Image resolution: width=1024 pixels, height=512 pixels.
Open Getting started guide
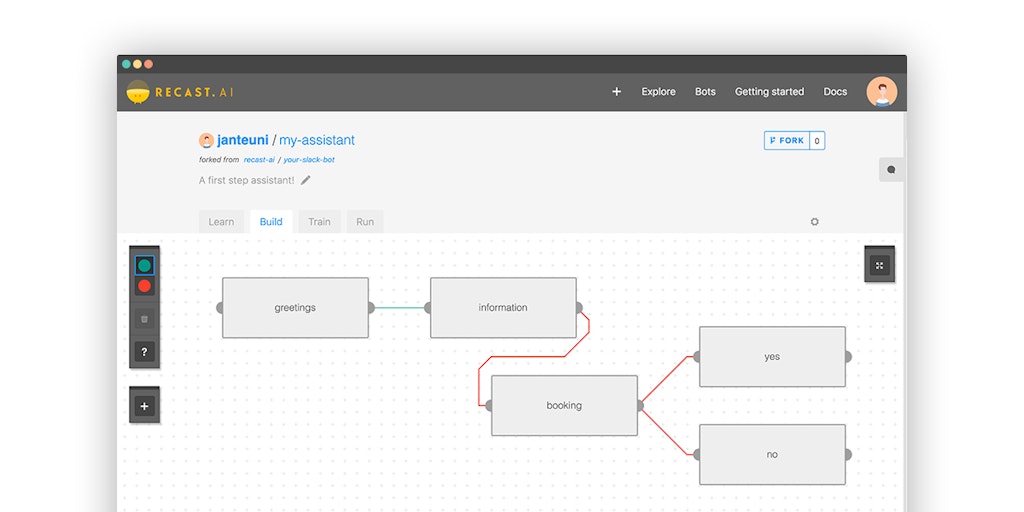click(x=769, y=92)
